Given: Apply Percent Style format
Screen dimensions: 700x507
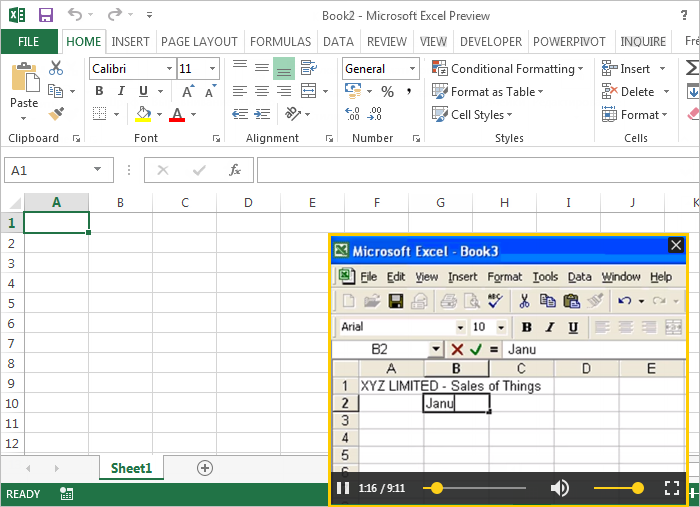Looking at the screenshot, I should (x=387, y=91).
